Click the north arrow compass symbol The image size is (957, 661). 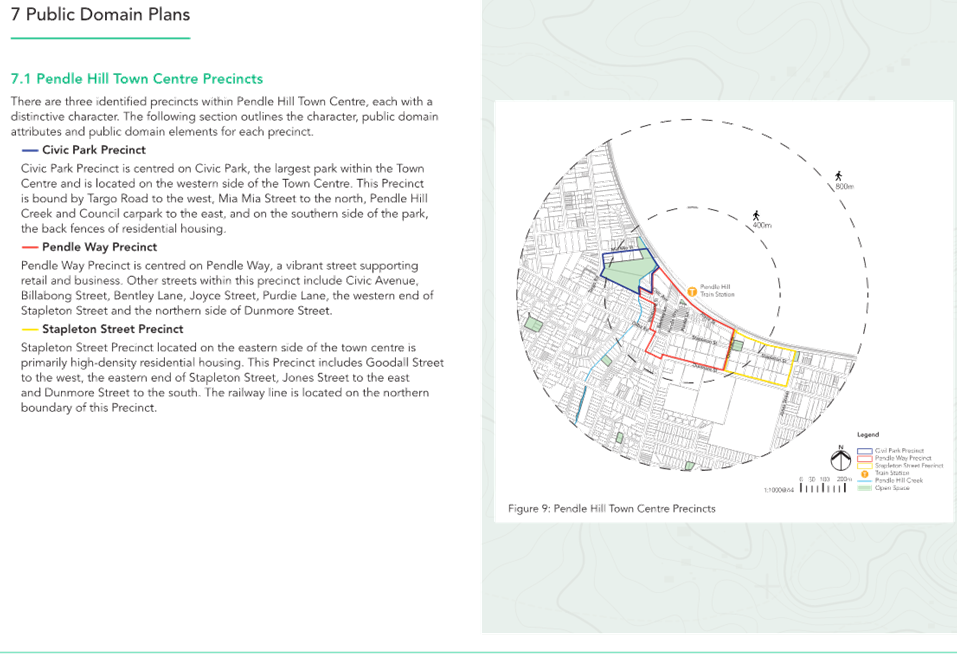[843, 459]
